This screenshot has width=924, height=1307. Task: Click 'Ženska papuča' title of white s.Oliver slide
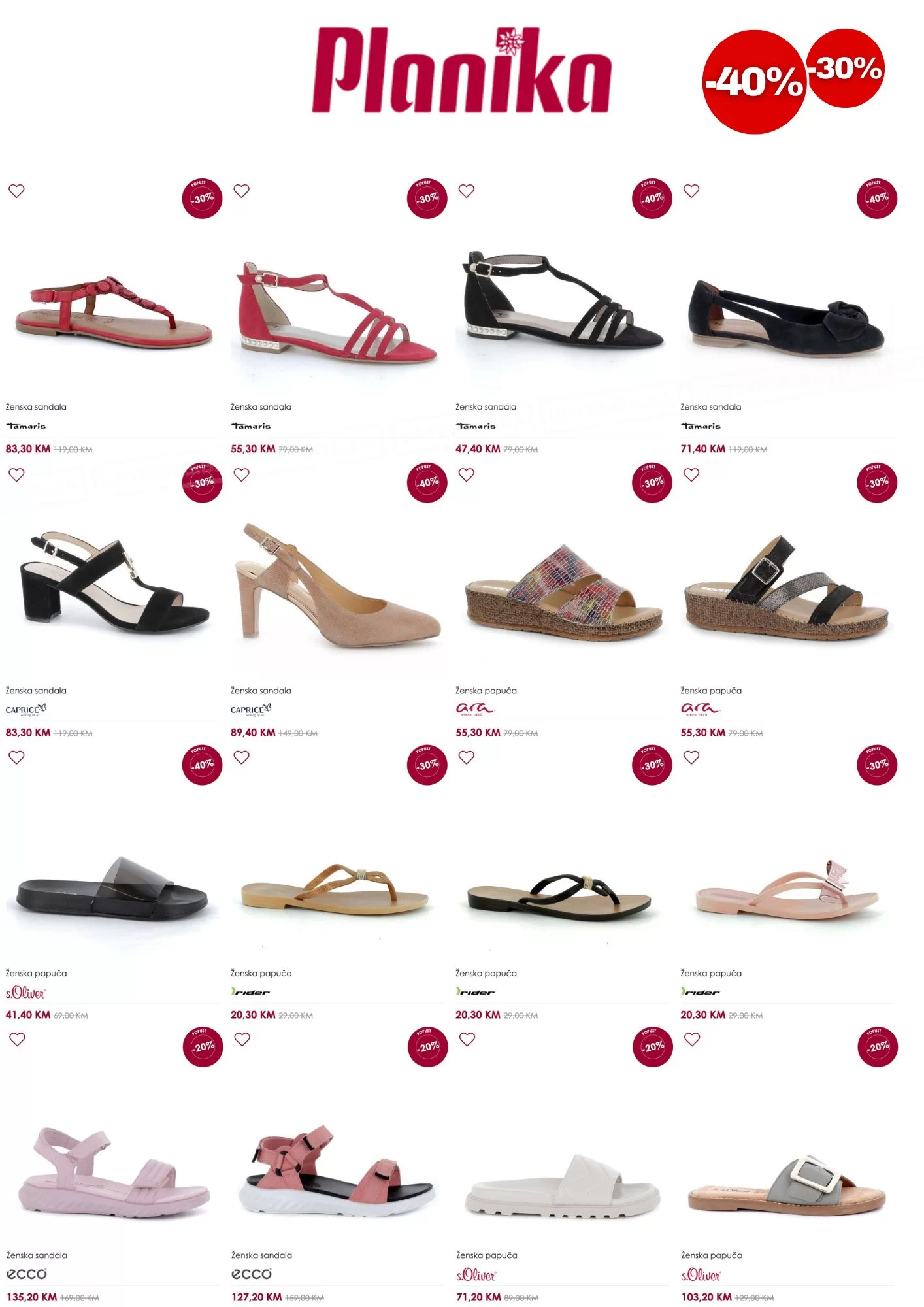pos(486,1255)
